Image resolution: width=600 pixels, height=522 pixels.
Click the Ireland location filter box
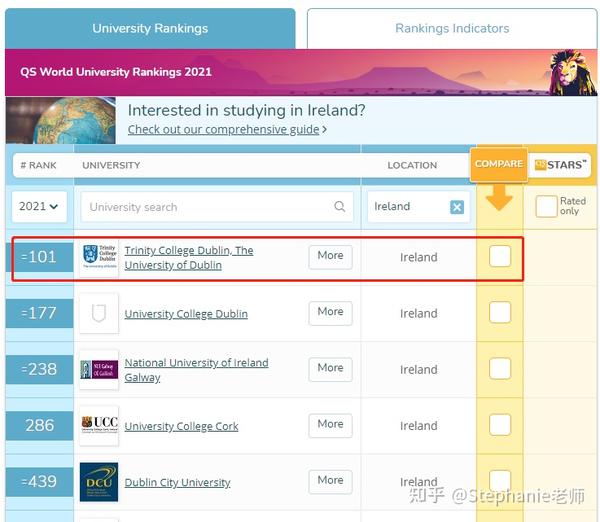coord(418,207)
